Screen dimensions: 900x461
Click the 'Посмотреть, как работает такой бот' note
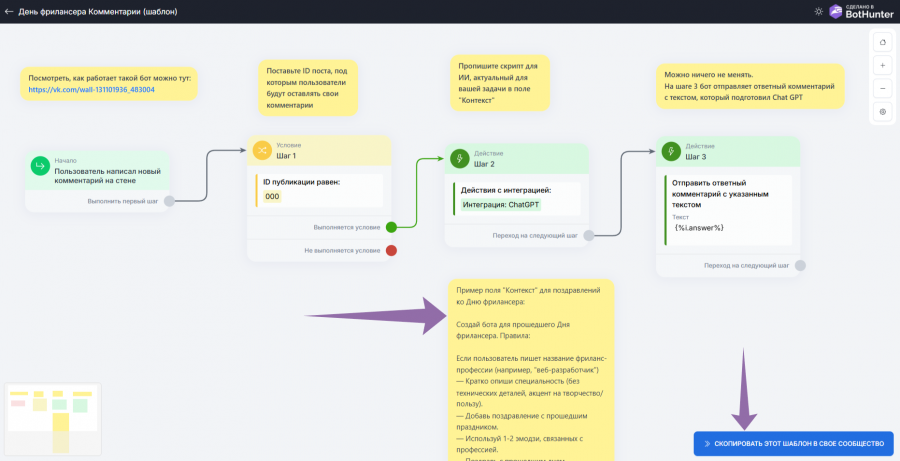pyautogui.click(x=109, y=83)
